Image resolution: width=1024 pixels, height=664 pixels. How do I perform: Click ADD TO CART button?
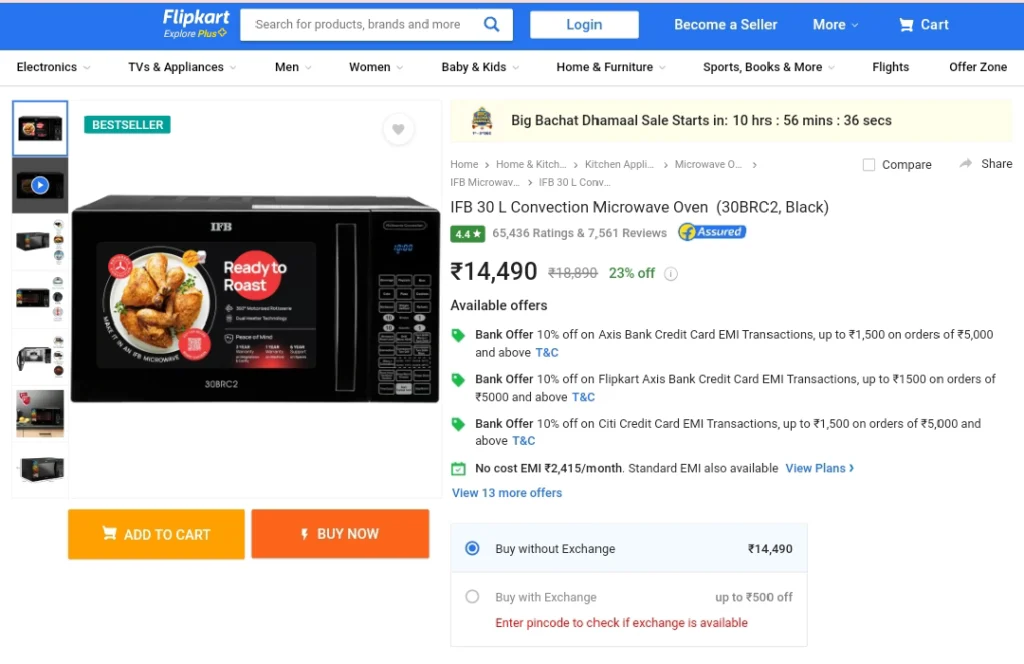click(156, 534)
